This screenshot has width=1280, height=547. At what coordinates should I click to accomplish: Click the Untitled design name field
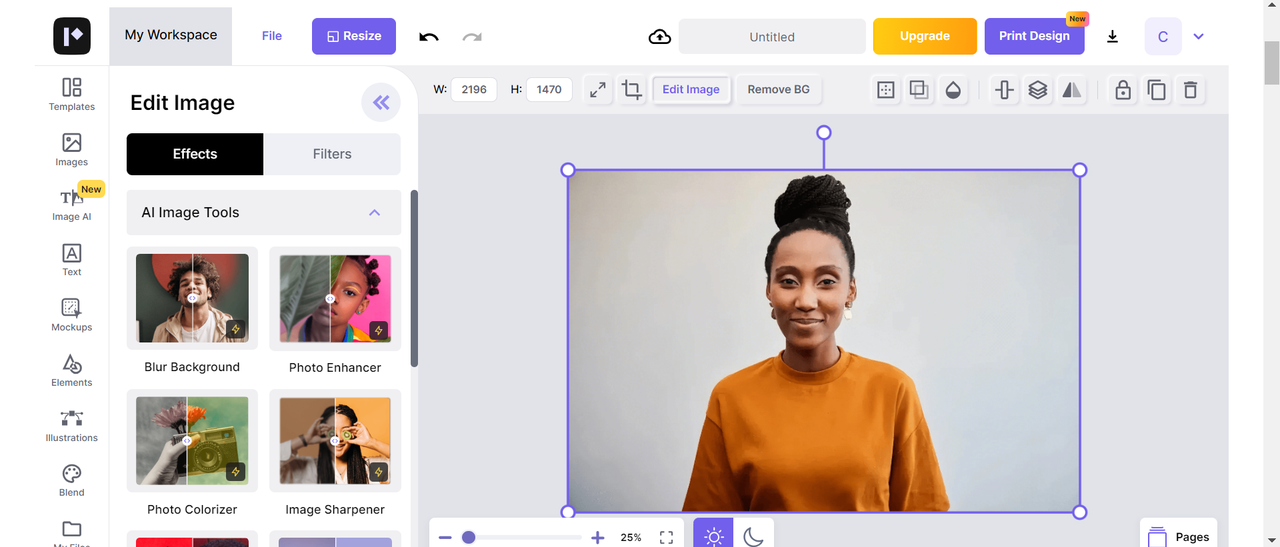pyautogui.click(x=772, y=37)
